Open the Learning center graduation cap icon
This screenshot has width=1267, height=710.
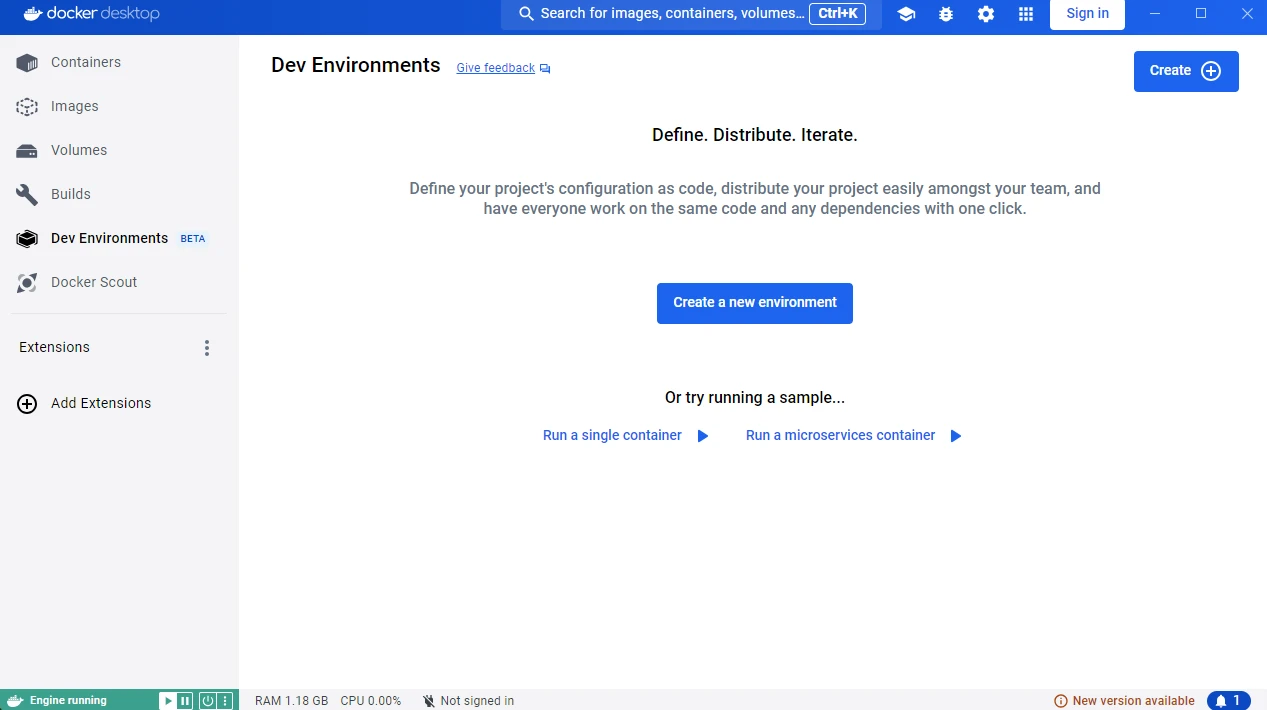click(x=906, y=14)
